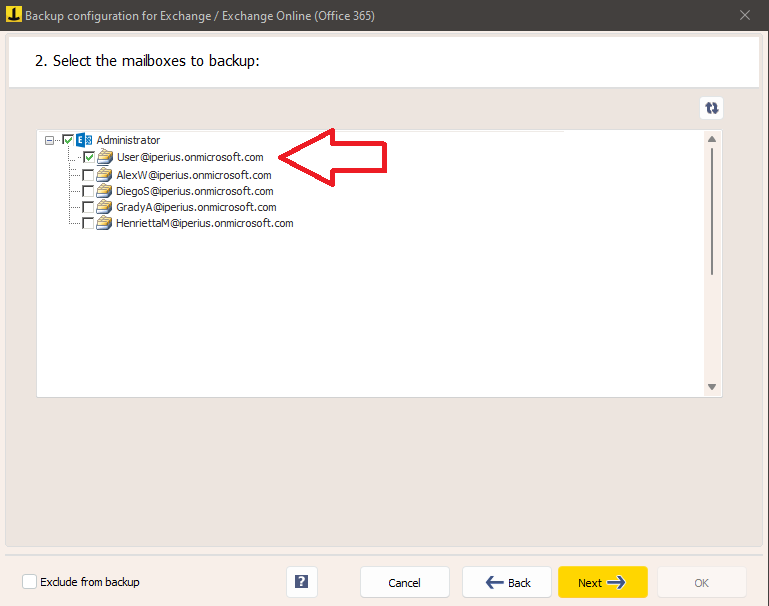The width and height of the screenshot is (769, 606).
Task: Select the Administrator label in the tree
Action: [128, 140]
